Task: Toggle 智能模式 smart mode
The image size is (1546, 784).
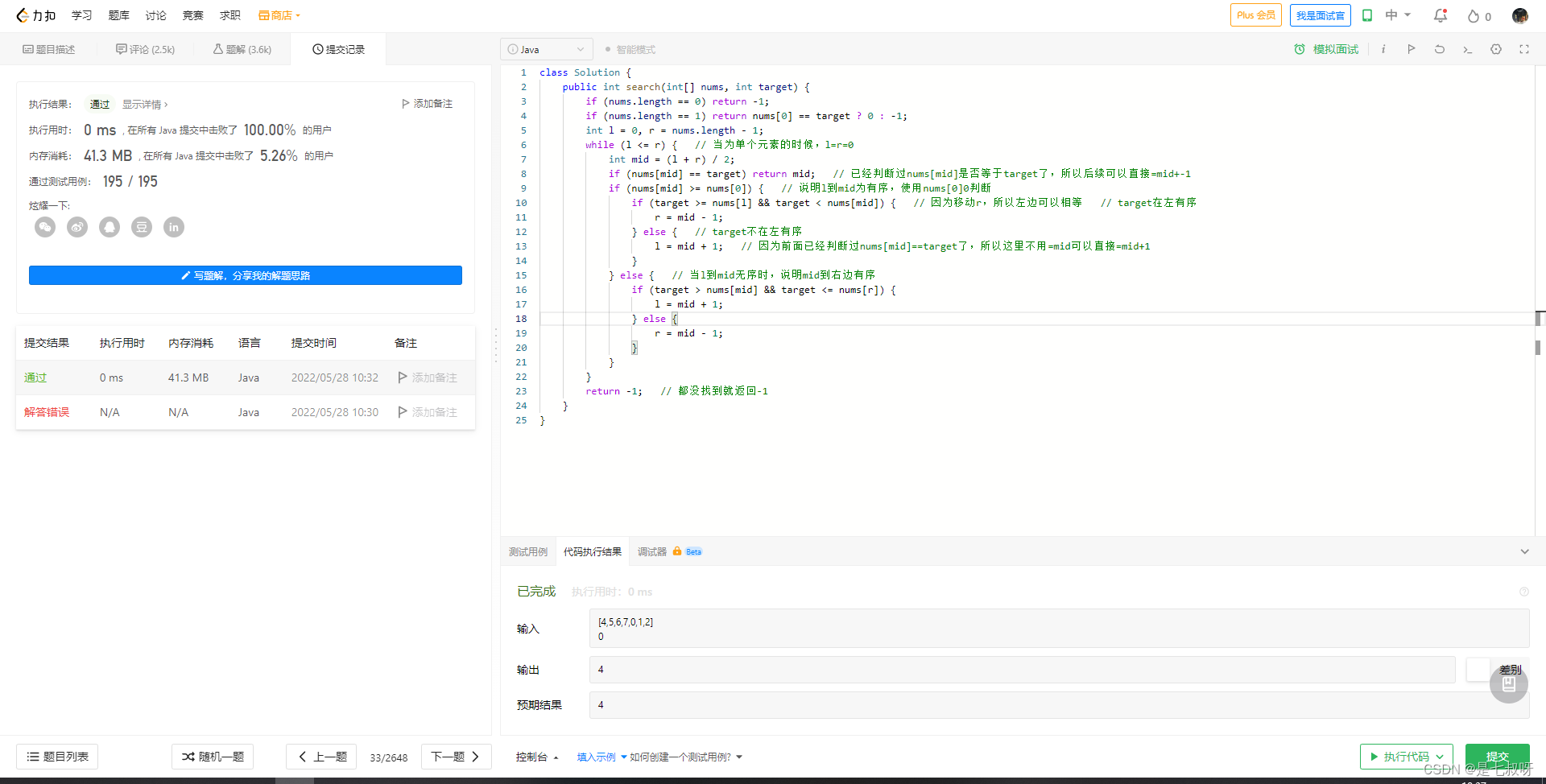Action: tap(630, 49)
